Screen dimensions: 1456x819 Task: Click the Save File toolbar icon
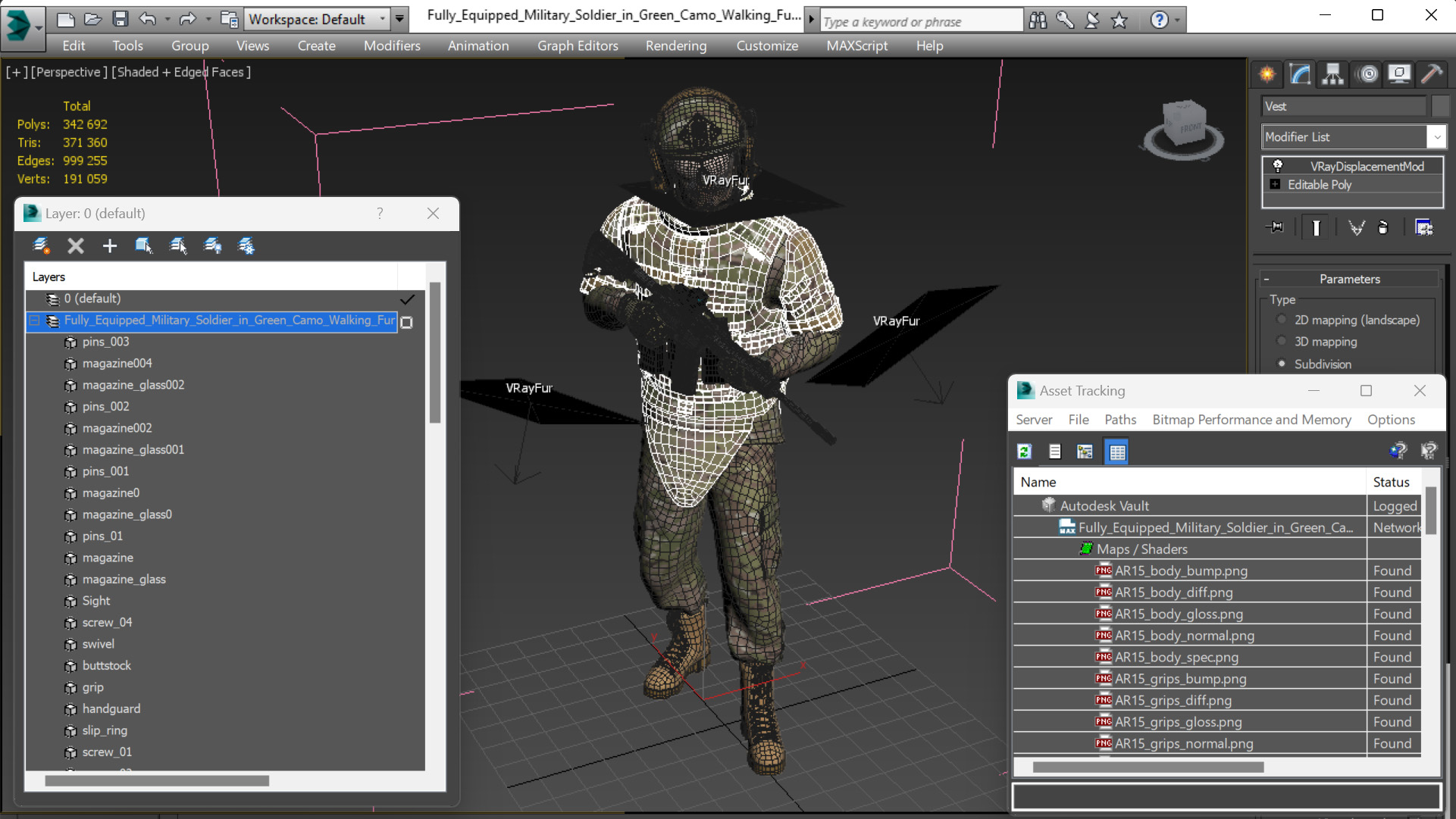(120, 19)
